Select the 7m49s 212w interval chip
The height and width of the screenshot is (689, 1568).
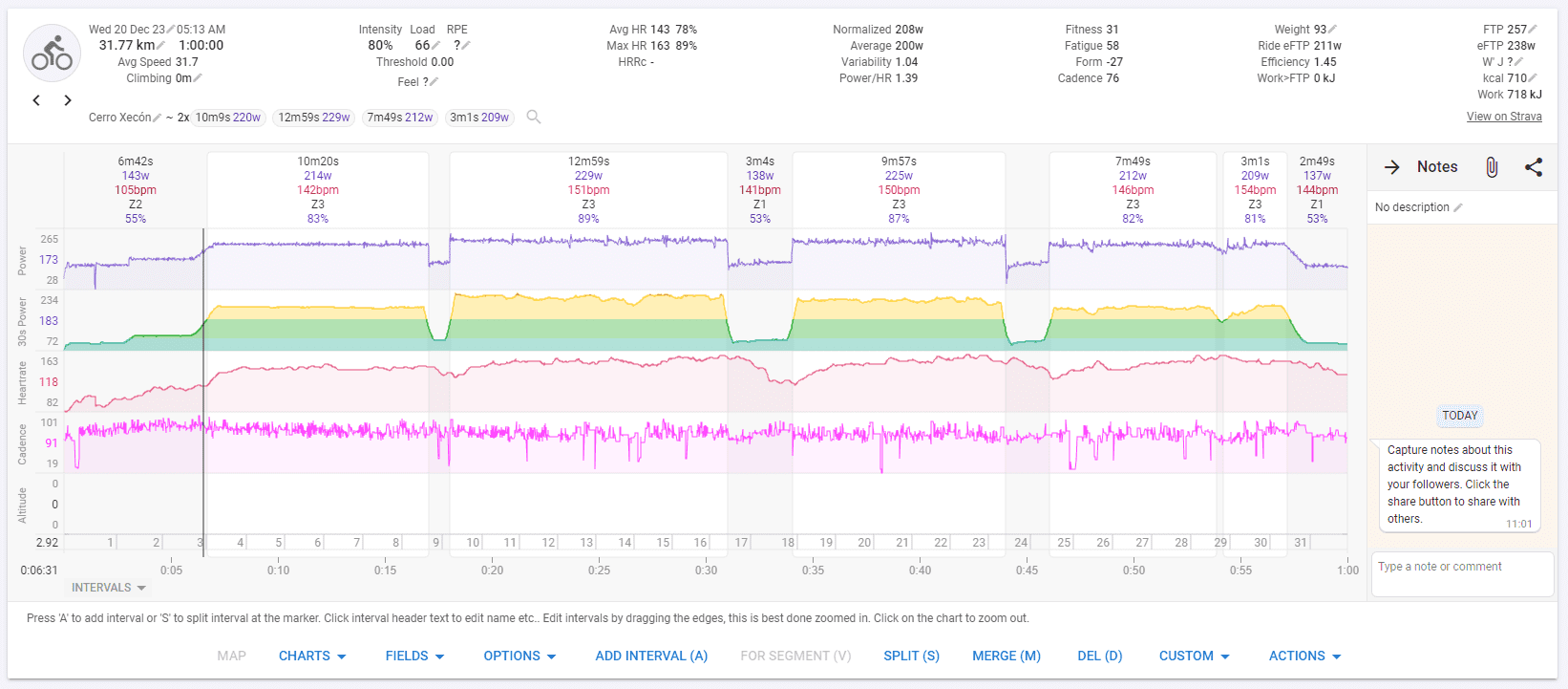400,118
